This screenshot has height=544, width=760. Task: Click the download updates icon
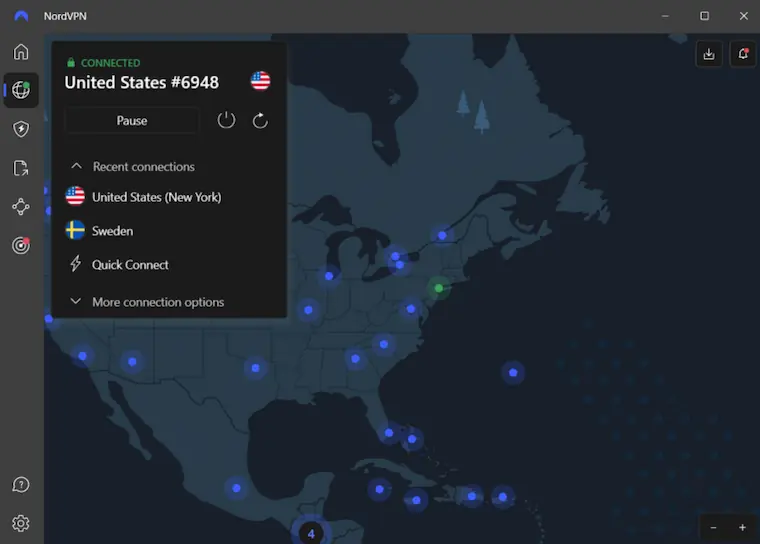point(709,54)
